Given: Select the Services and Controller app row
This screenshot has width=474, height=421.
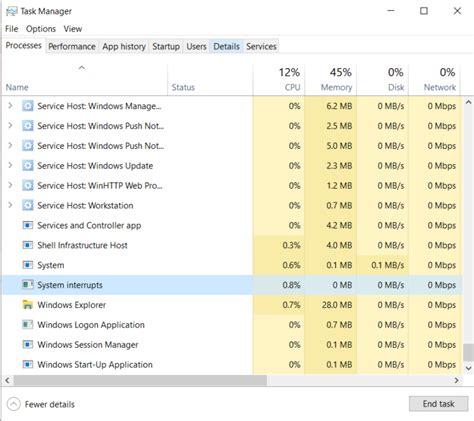Looking at the screenshot, I should pos(233,225).
